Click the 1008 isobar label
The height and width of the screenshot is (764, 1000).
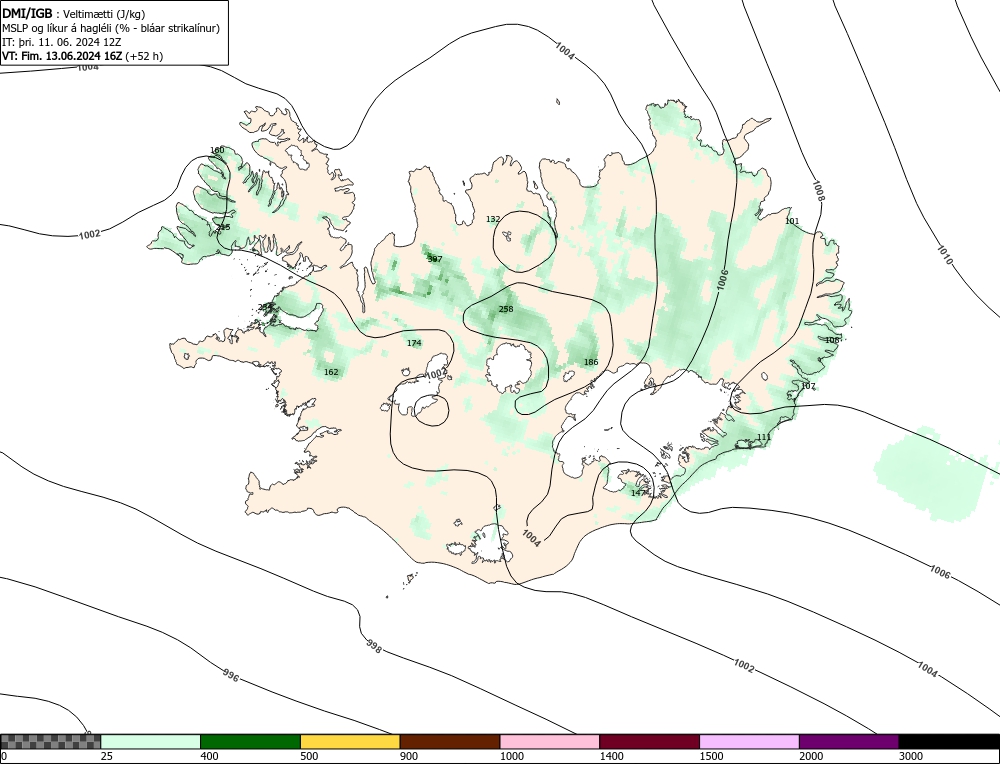818,191
